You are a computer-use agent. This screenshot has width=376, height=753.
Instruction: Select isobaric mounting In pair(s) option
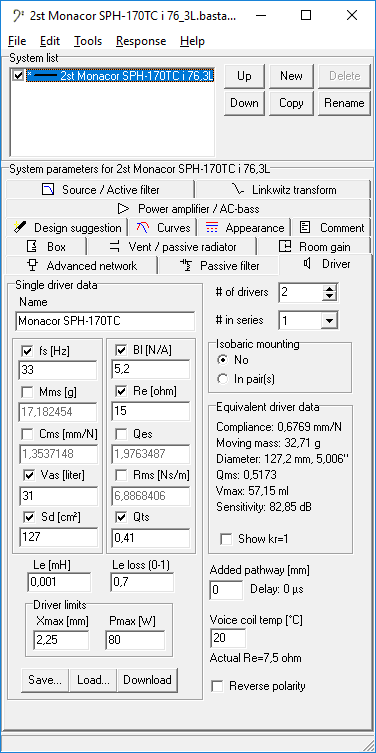coord(222,379)
